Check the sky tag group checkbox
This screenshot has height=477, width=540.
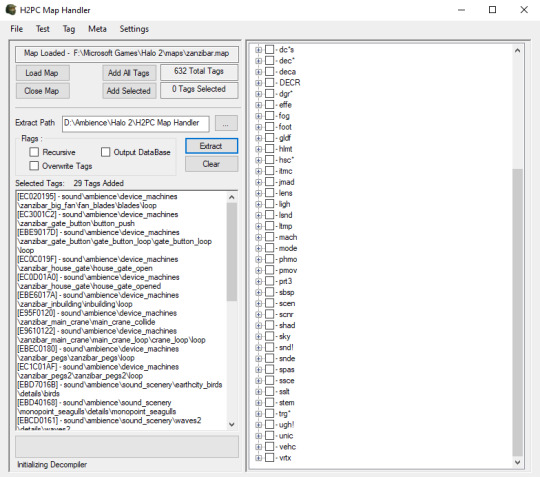[270, 336]
